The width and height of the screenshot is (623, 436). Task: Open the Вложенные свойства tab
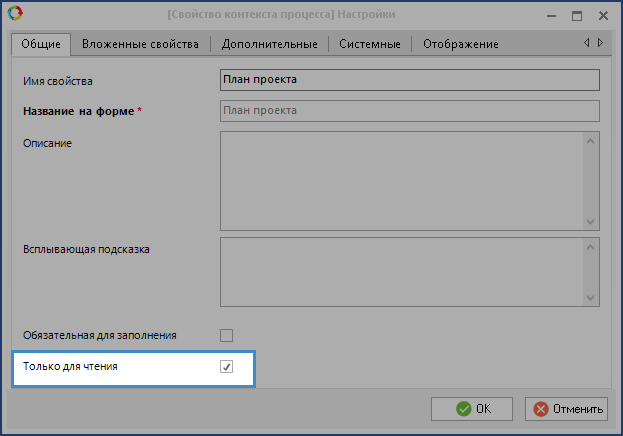click(141, 44)
